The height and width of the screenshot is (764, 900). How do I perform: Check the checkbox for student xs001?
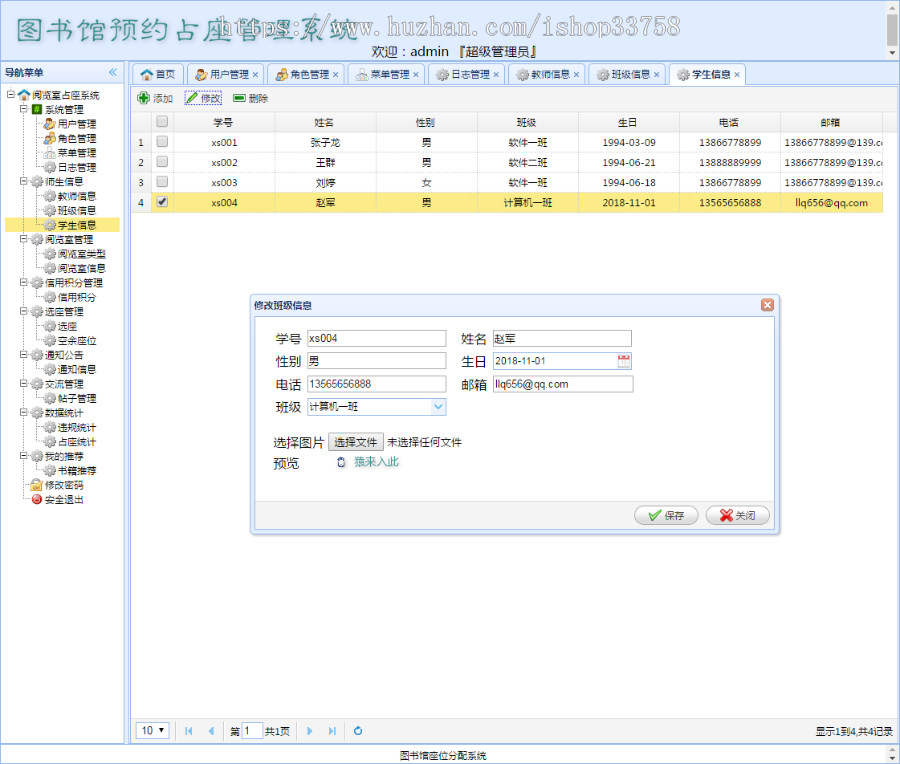160,142
